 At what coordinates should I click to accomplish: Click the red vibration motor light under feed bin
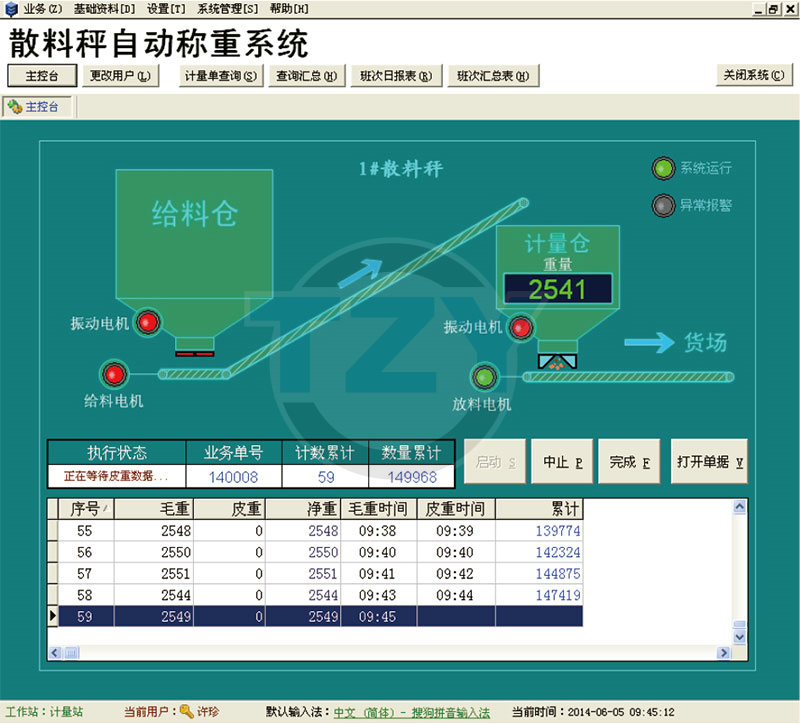coord(148,322)
